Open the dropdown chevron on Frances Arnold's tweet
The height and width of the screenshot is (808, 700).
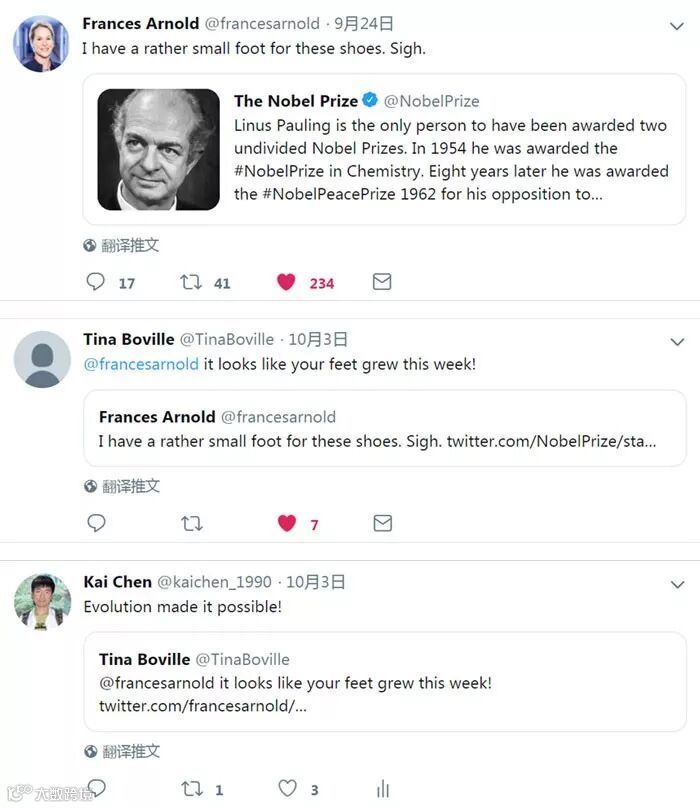676,26
